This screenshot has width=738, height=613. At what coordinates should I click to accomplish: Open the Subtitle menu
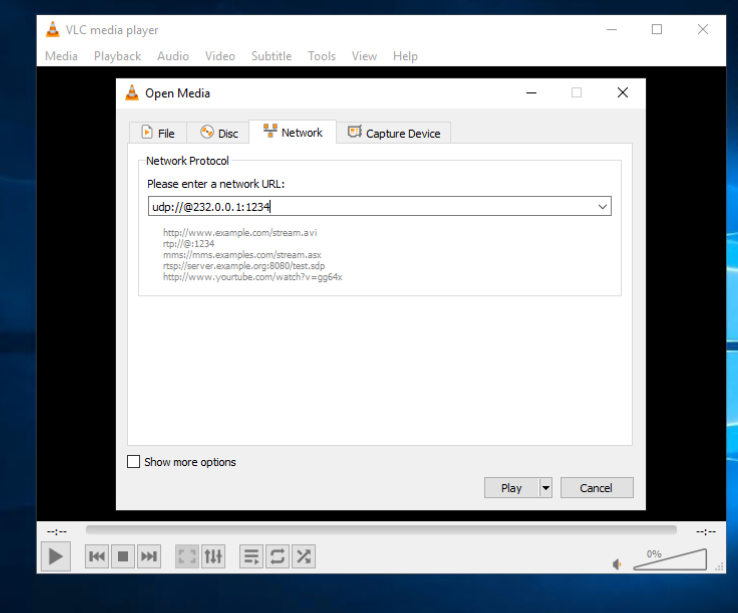[271, 56]
